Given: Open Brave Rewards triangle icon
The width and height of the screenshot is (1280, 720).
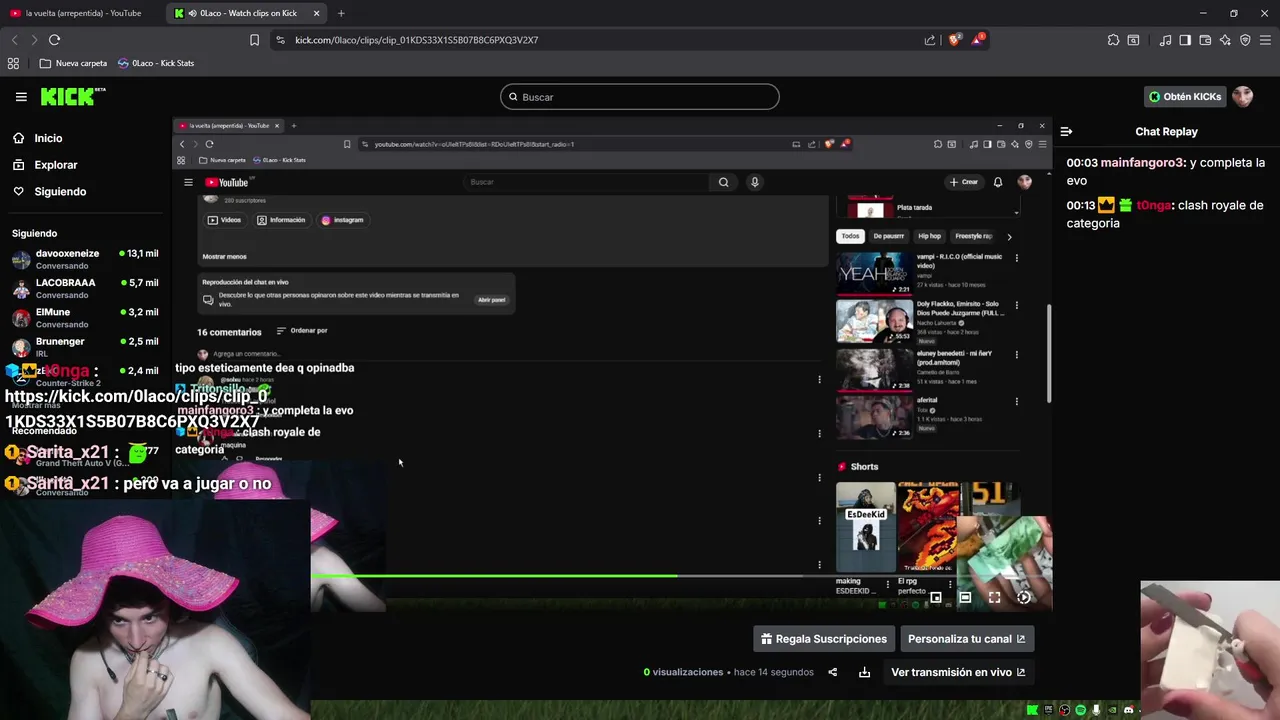Looking at the screenshot, I should [x=979, y=40].
